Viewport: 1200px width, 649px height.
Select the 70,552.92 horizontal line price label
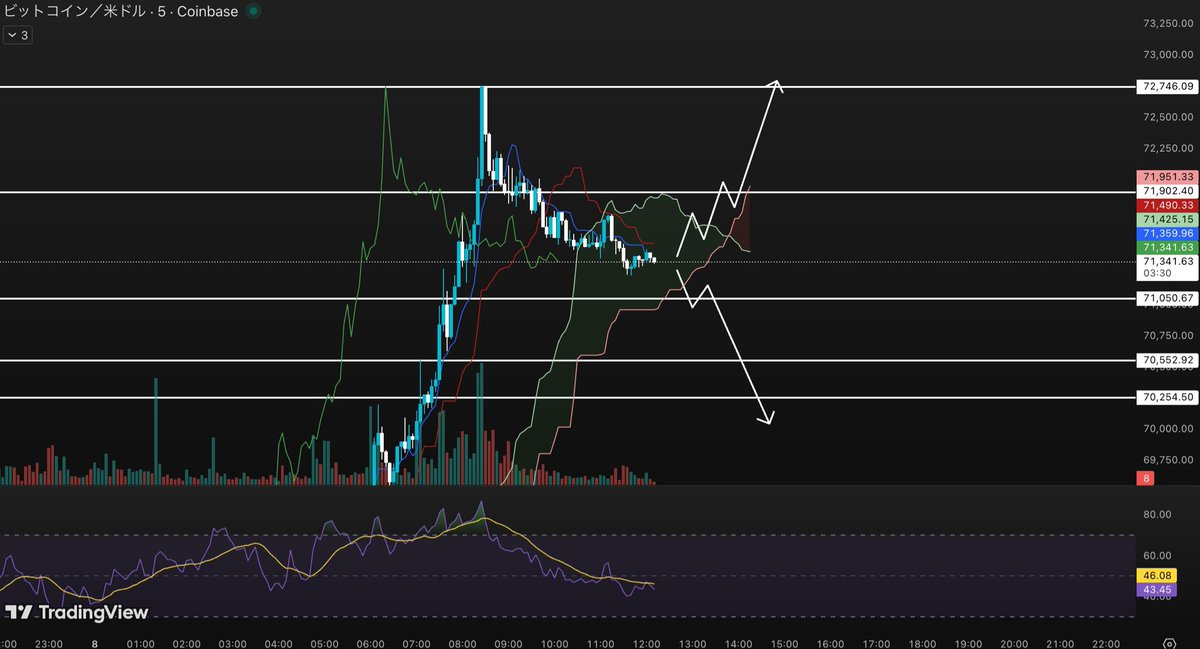tap(1167, 360)
